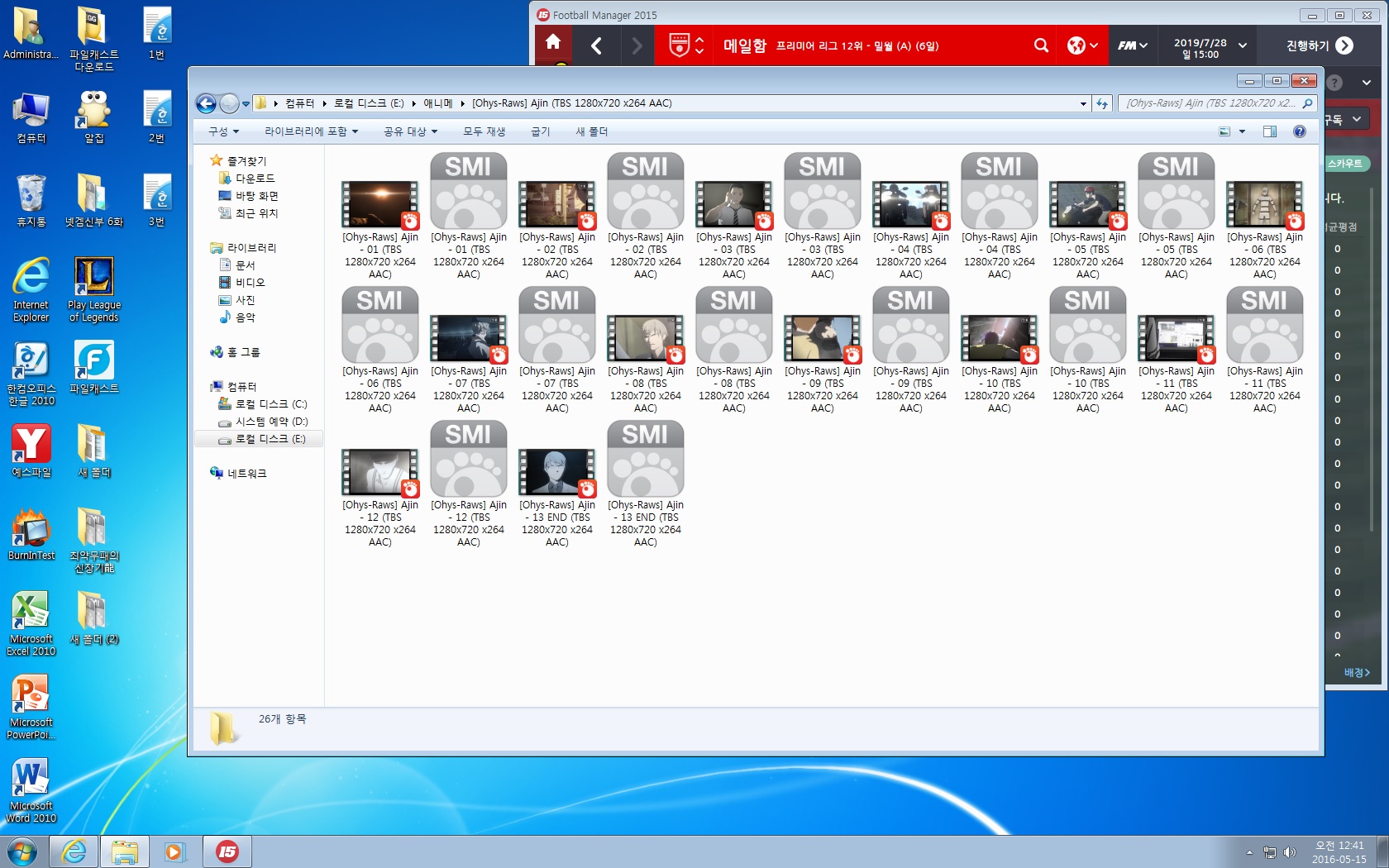Select Ajin 12 video file thumbnail
Image resolution: width=1389 pixels, height=868 pixels.
pyautogui.click(x=380, y=472)
